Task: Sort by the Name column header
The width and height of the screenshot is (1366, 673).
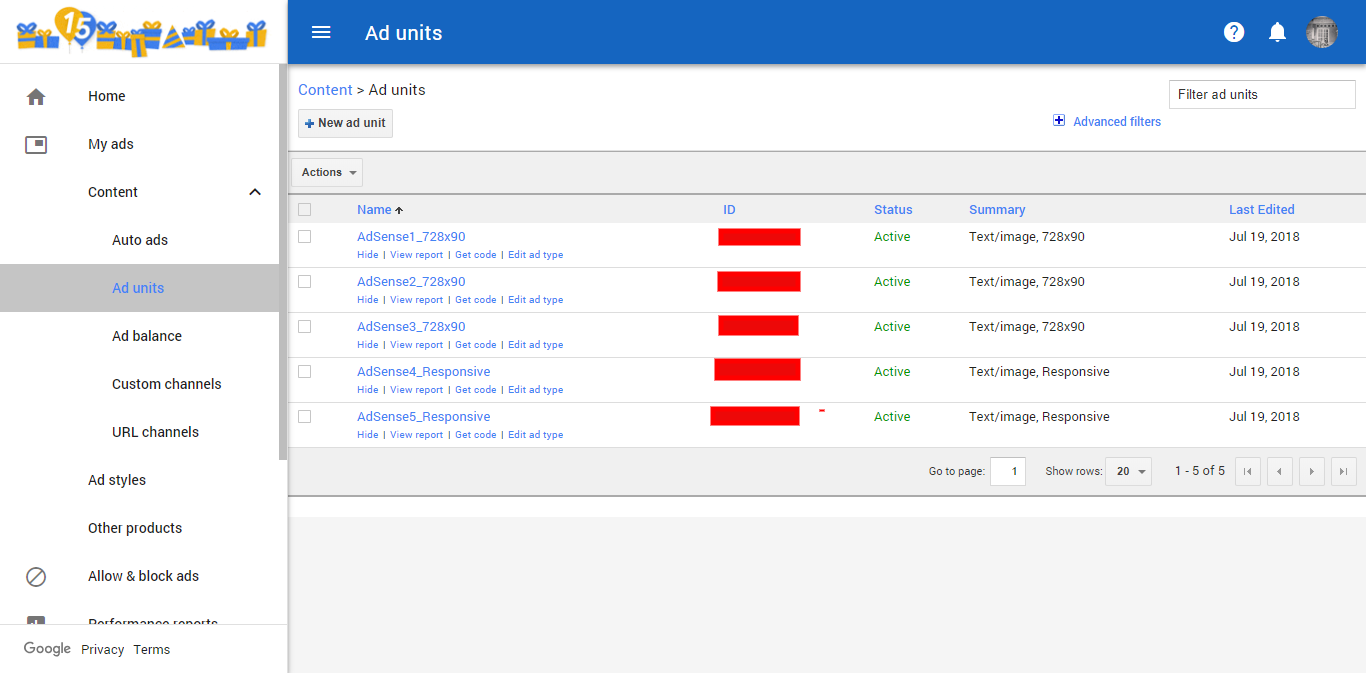Action: (375, 210)
